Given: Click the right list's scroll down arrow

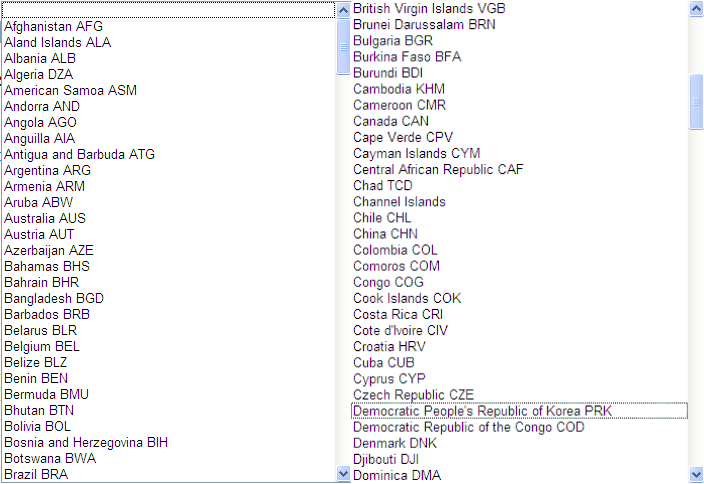Looking at the screenshot, I should point(696,474).
